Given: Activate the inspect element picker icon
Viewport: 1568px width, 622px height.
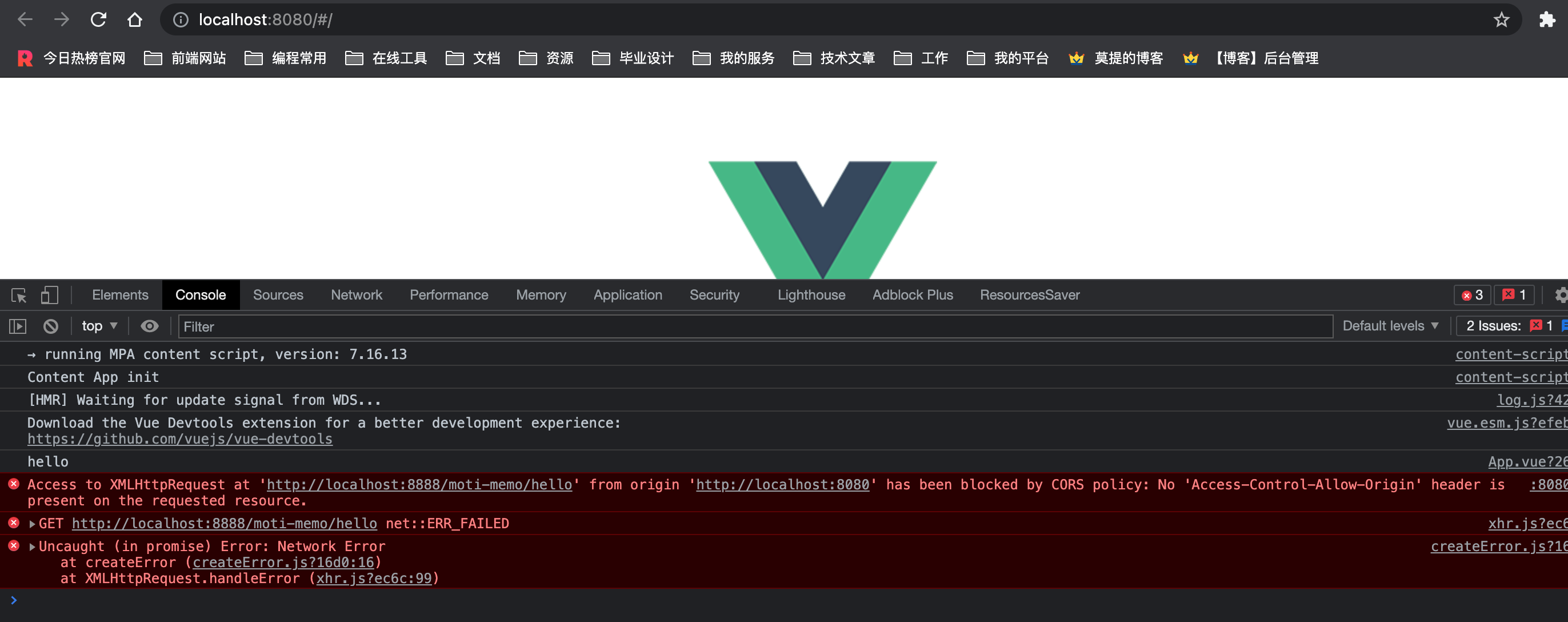Looking at the screenshot, I should click(19, 296).
